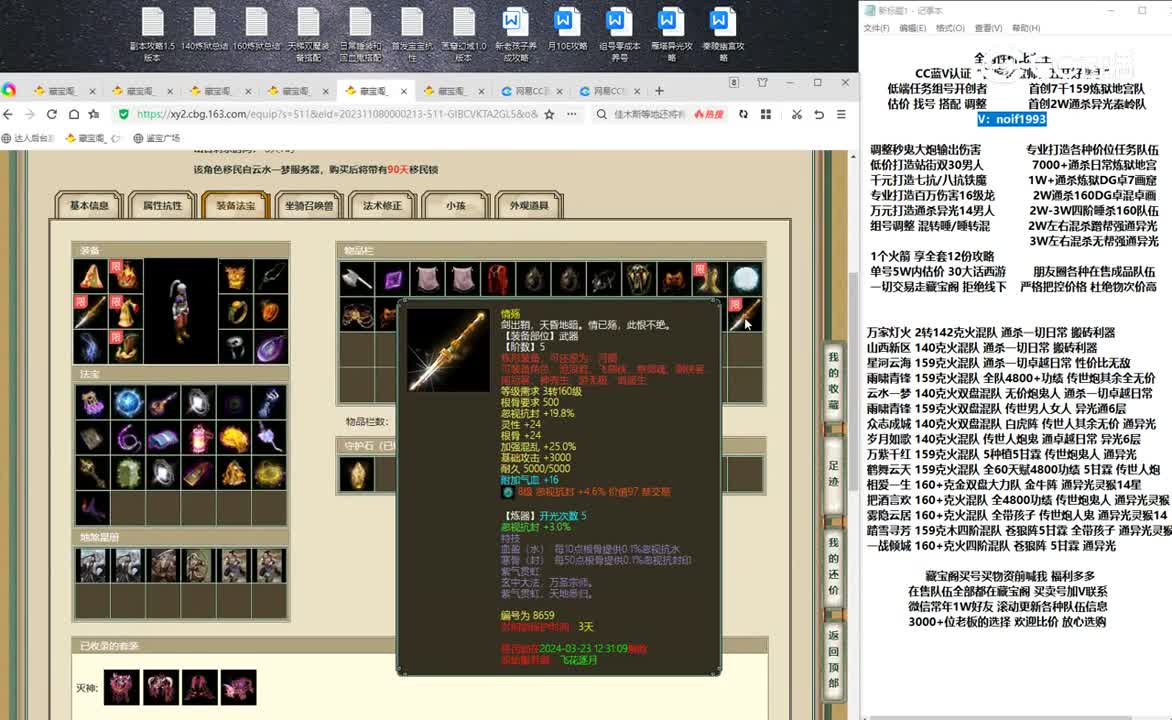Viewport: 1172px width, 720px height.
Task: Open the browser home page icon
Action: tap(73, 114)
